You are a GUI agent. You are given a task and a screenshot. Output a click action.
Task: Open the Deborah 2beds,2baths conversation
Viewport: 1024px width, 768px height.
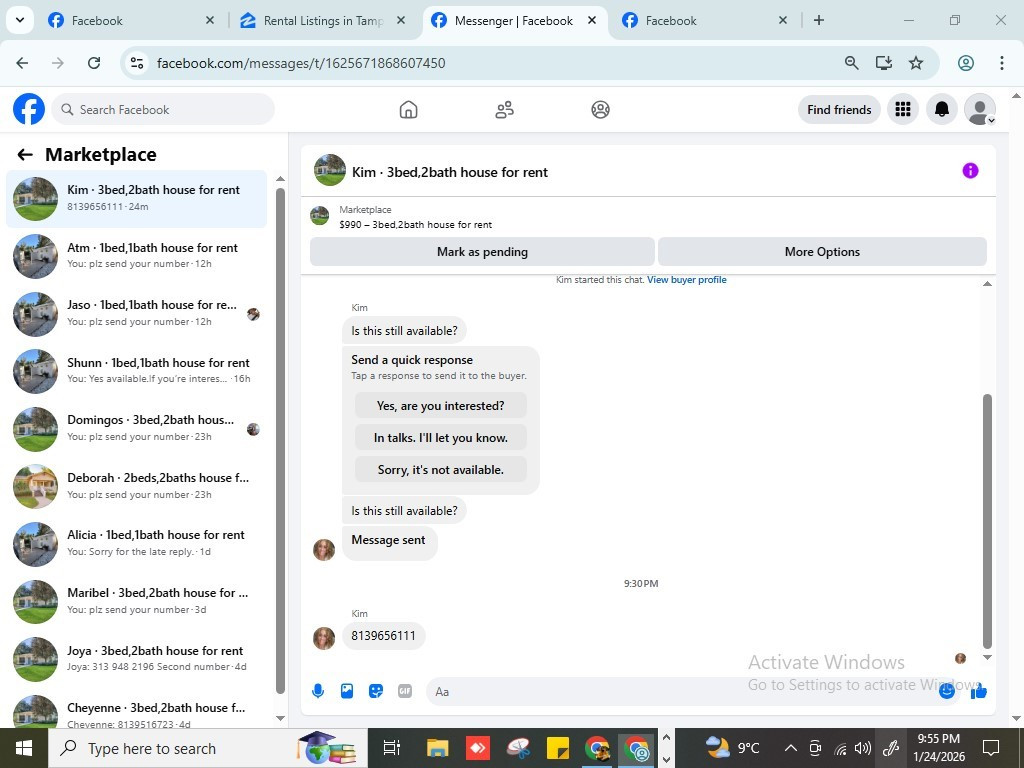(x=136, y=486)
